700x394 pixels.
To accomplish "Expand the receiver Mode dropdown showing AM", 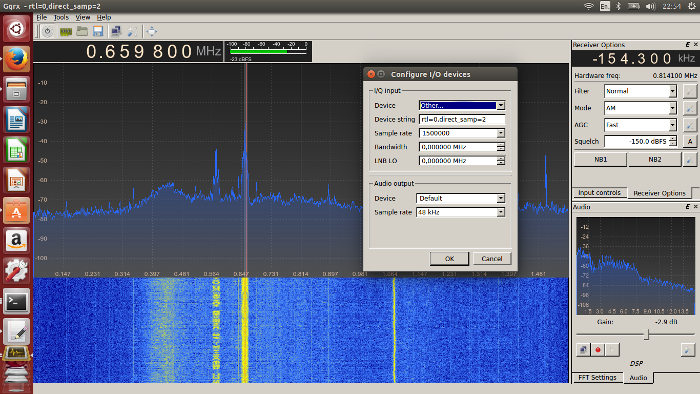I will pos(640,108).
